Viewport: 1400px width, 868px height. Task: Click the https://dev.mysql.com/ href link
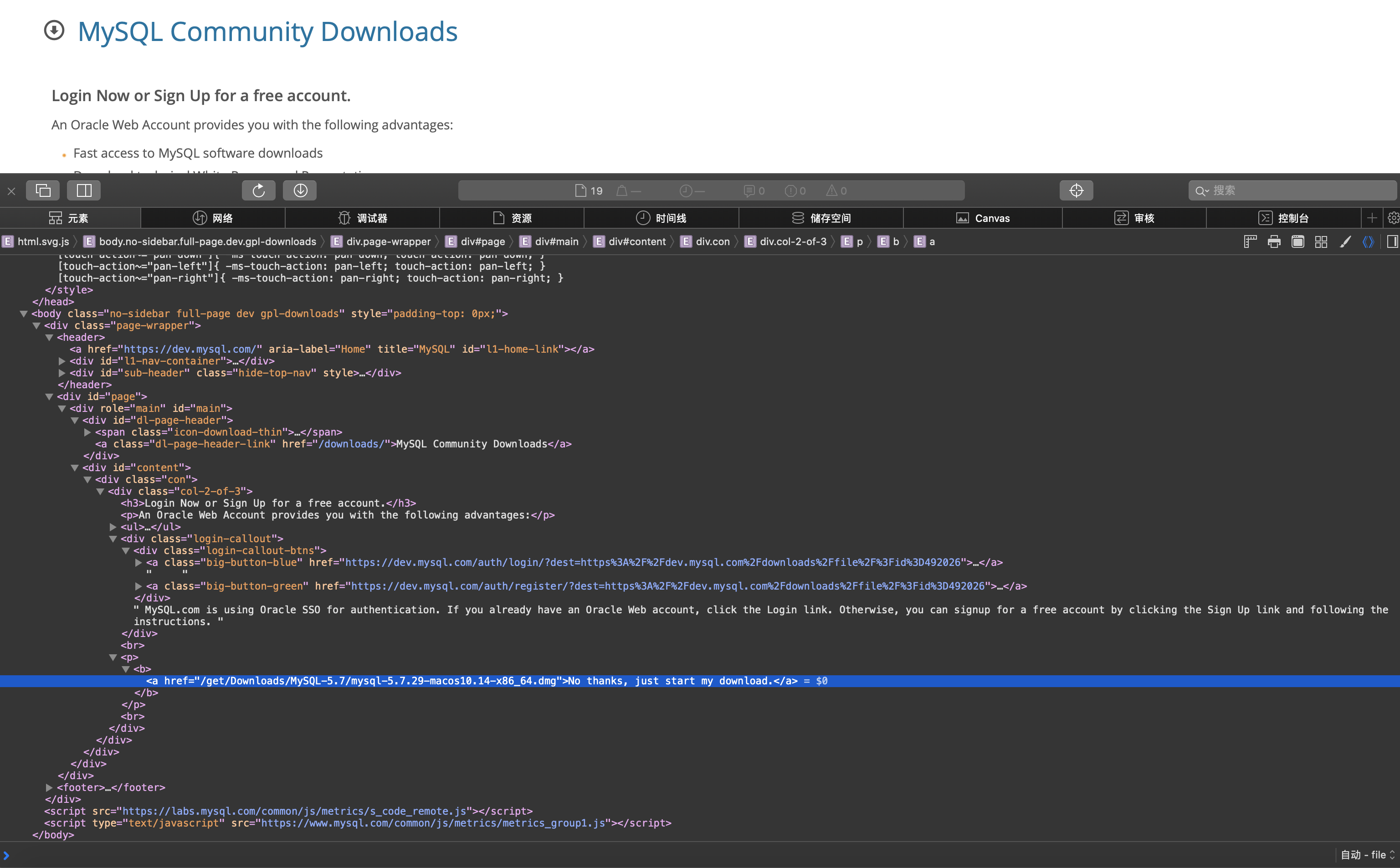tap(190, 349)
